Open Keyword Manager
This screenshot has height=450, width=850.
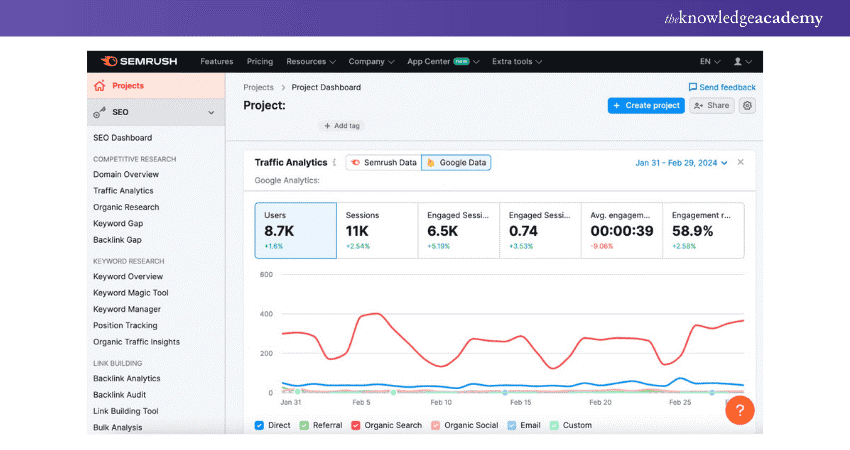pos(127,309)
